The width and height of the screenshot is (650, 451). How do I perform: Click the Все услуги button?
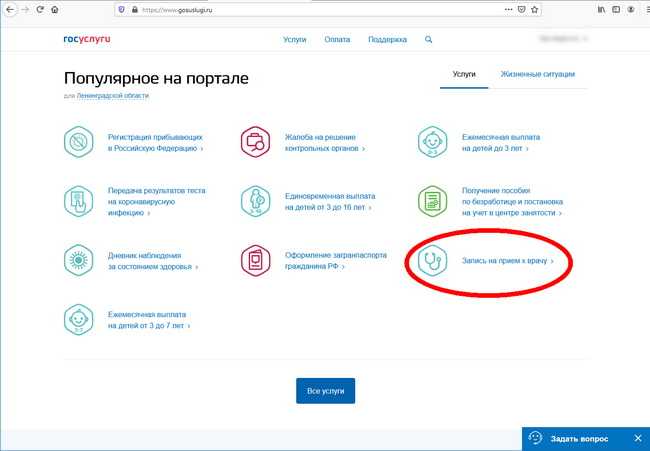(x=325, y=390)
